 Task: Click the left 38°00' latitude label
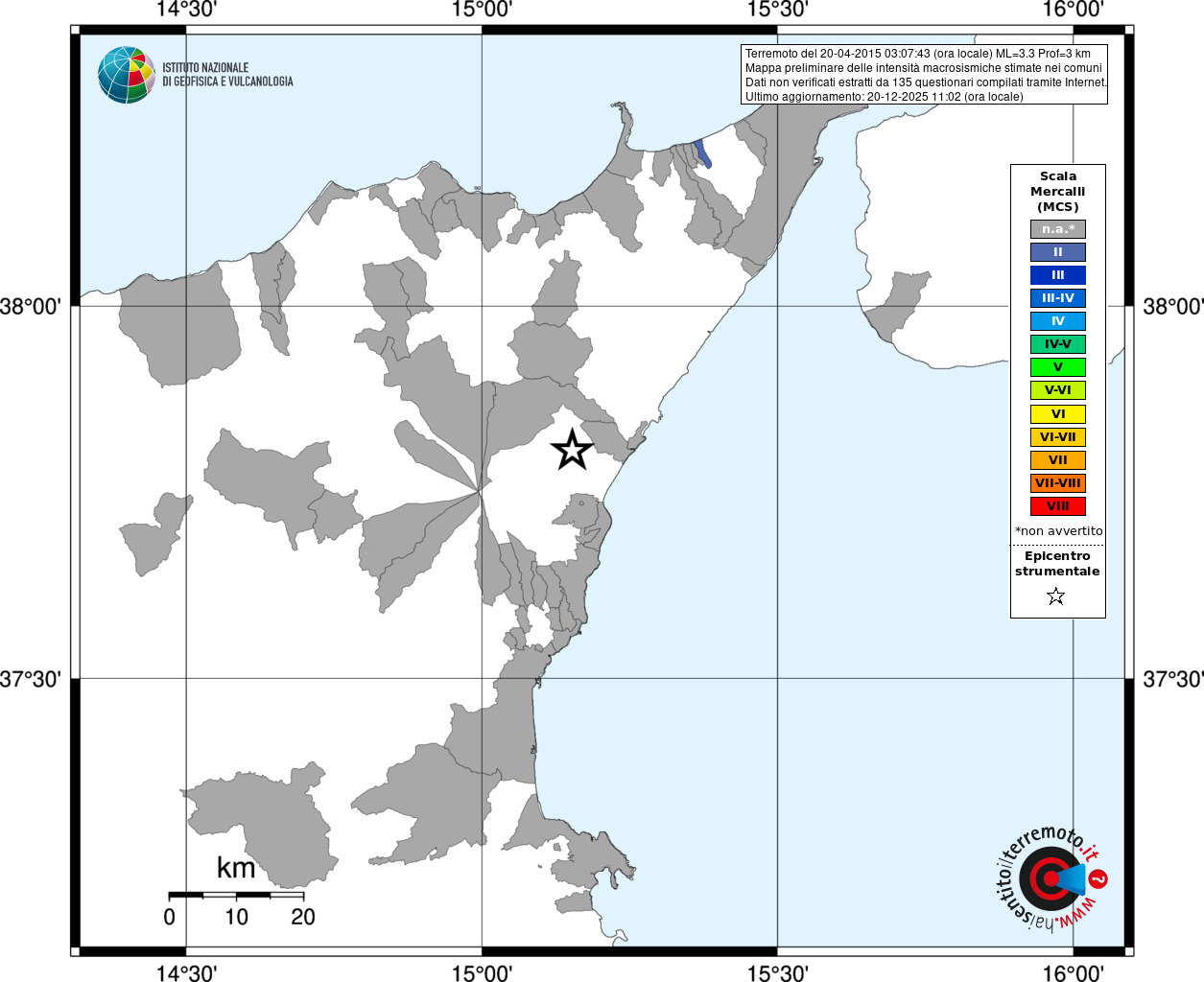(31, 307)
